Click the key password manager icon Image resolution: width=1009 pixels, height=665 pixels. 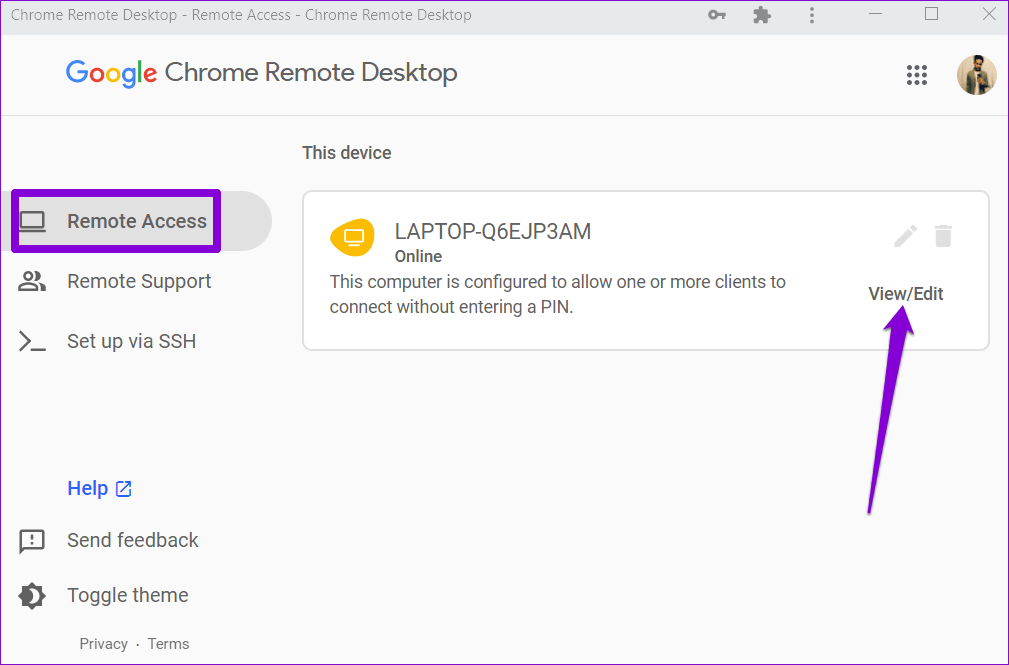717,15
